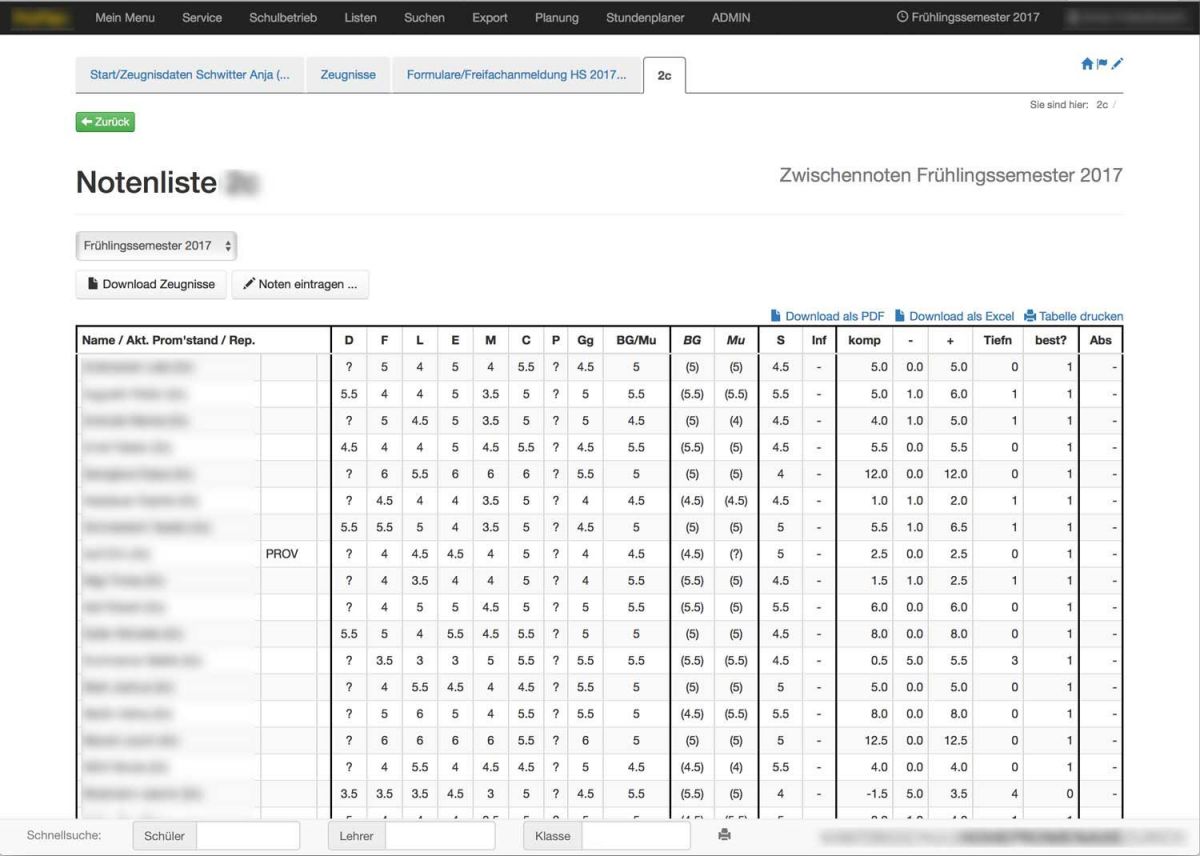Click the Tiefn column header
The height and width of the screenshot is (856, 1200).
point(997,341)
